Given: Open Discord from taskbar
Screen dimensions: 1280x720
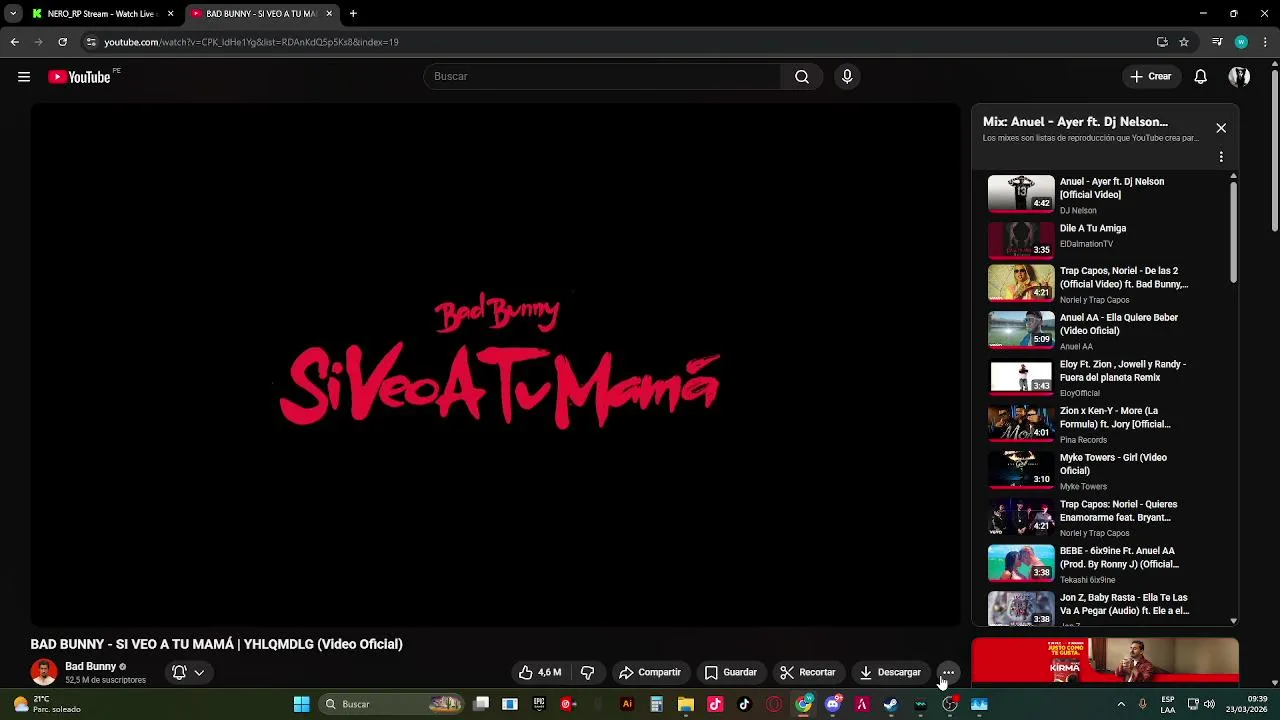Looking at the screenshot, I should point(832,704).
